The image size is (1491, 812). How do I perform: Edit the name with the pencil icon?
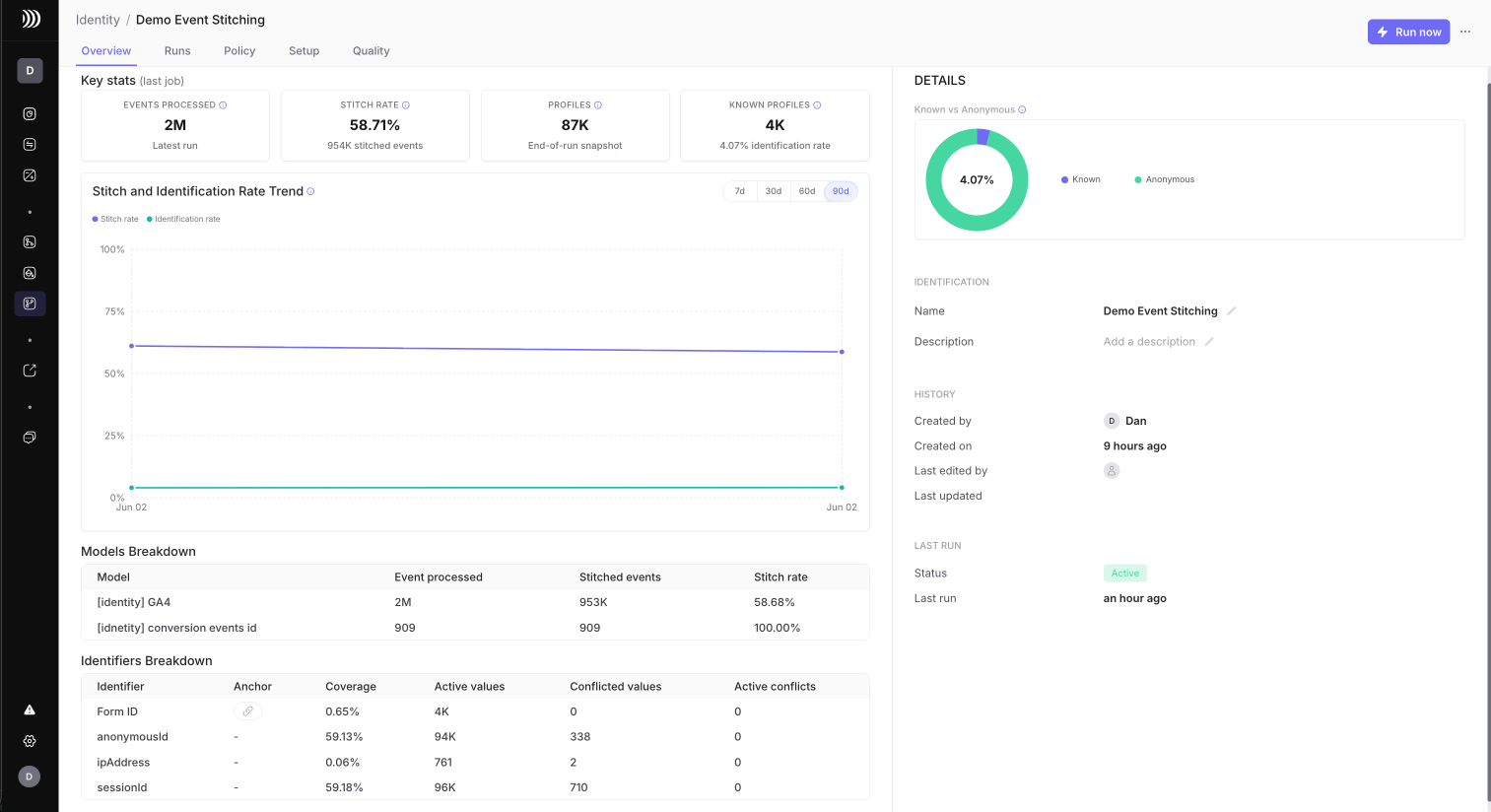pyautogui.click(x=1231, y=311)
